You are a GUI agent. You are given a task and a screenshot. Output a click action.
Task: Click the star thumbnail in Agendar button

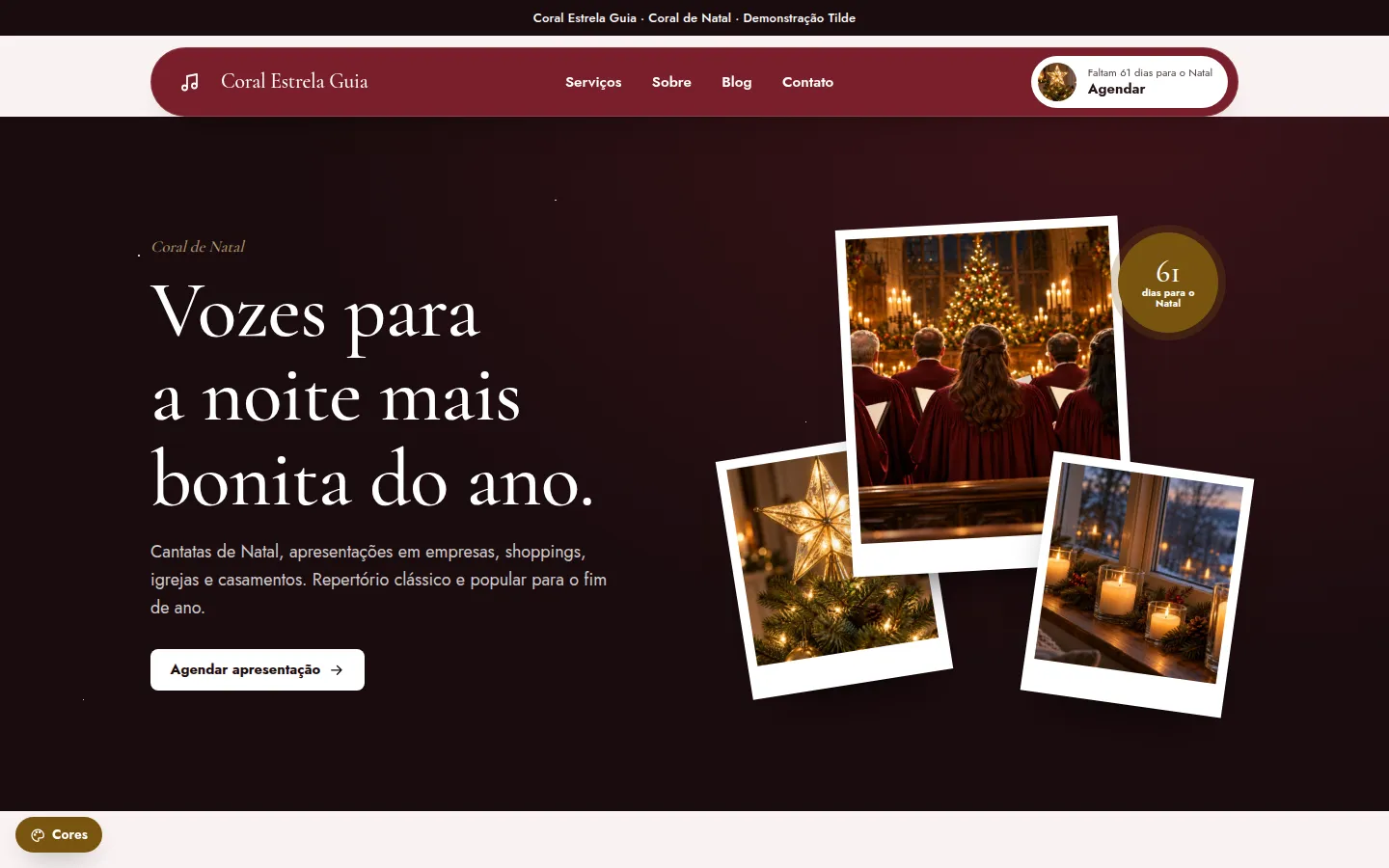click(x=1057, y=82)
